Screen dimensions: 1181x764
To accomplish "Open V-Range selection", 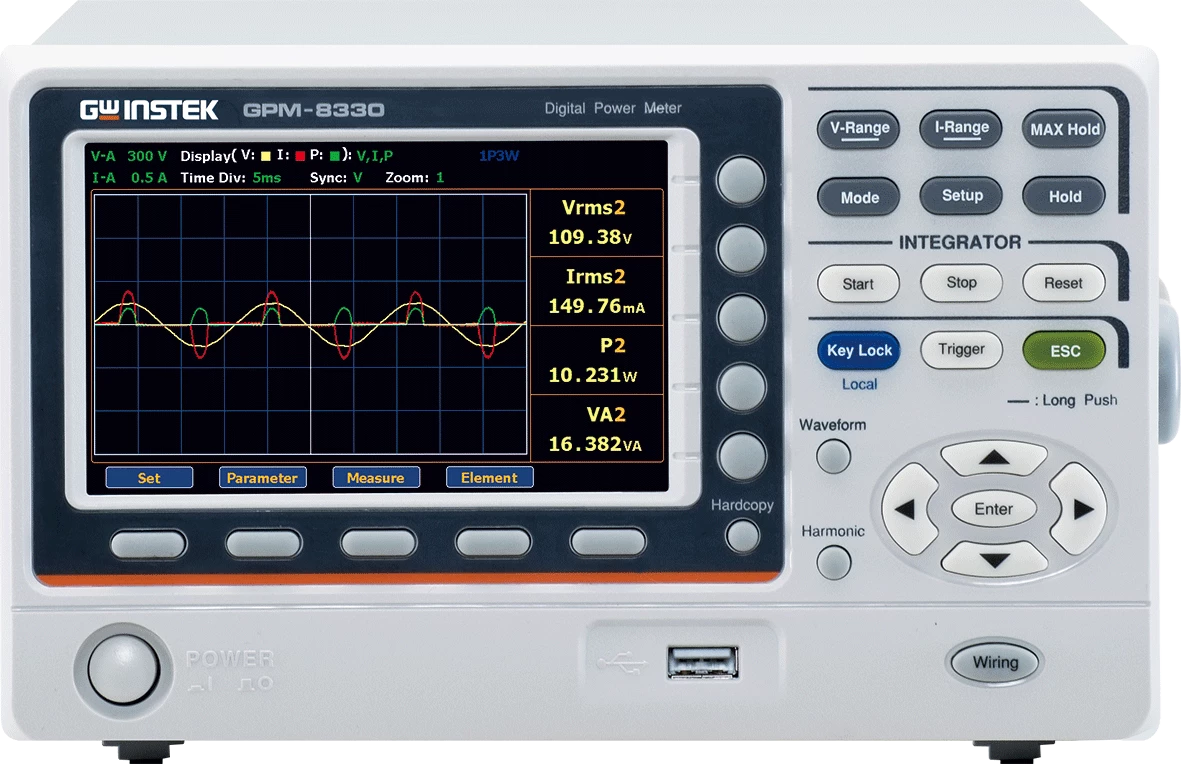I will (859, 129).
